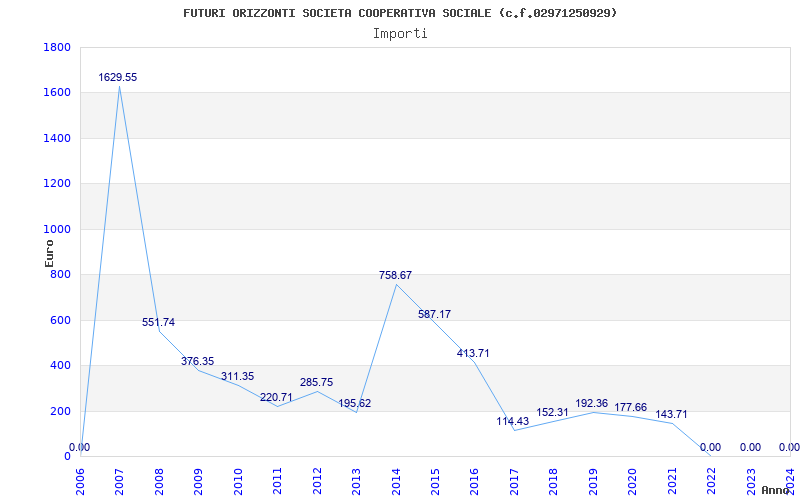Click the 2010 year label on x-axis
Screen dimensions: 800x500
pyautogui.click(x=238, y=482)
